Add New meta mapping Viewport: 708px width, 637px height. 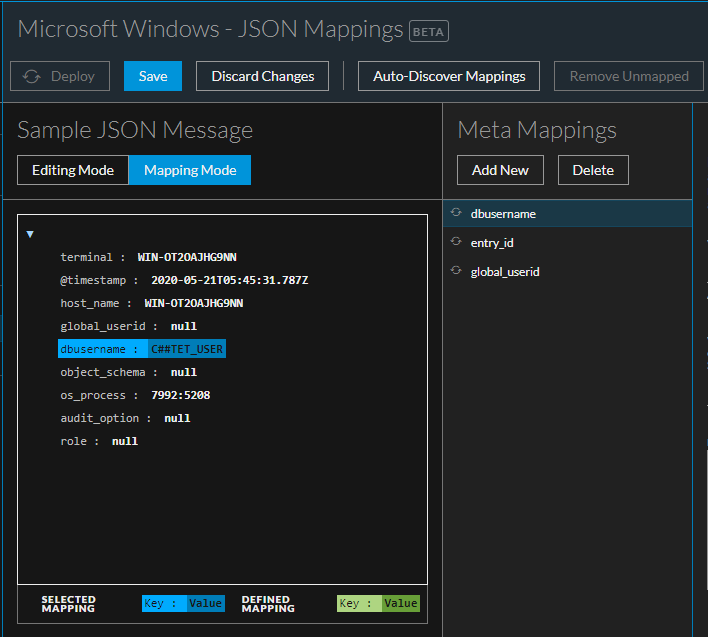500,170
